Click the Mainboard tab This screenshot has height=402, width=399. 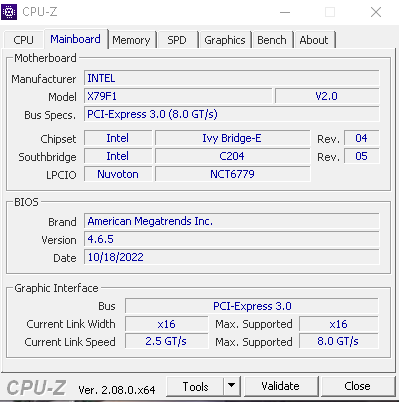[x=75, y=39]
